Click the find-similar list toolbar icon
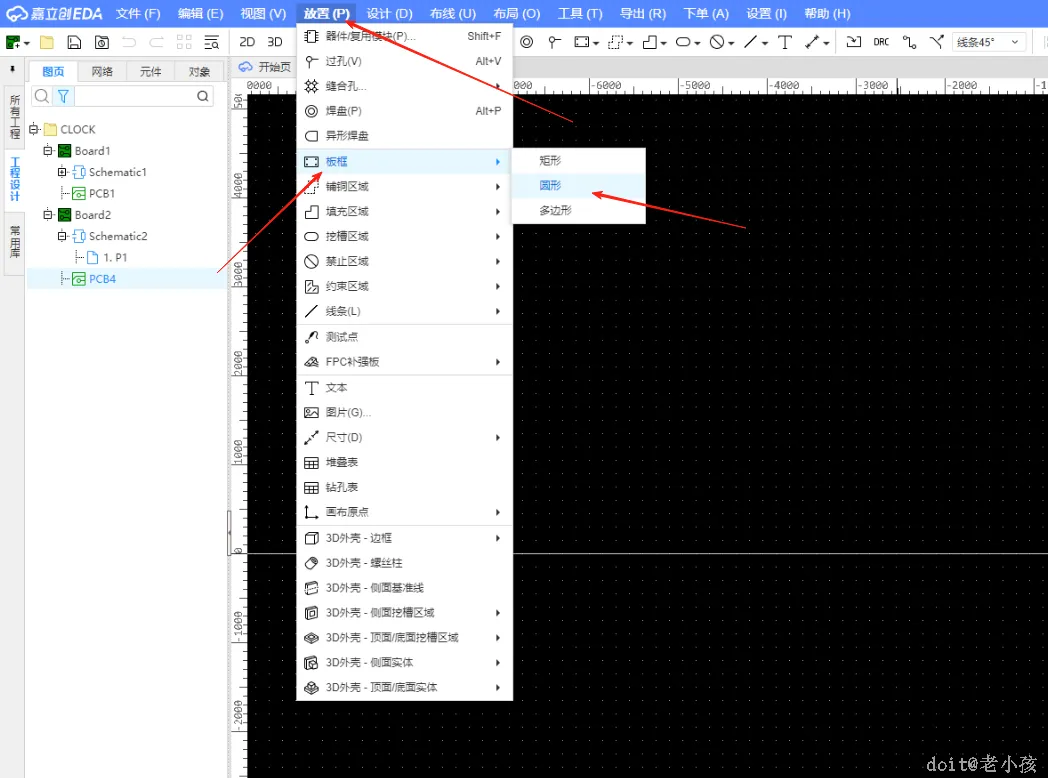Screen dimensions: 1048x778 (211, 42)
